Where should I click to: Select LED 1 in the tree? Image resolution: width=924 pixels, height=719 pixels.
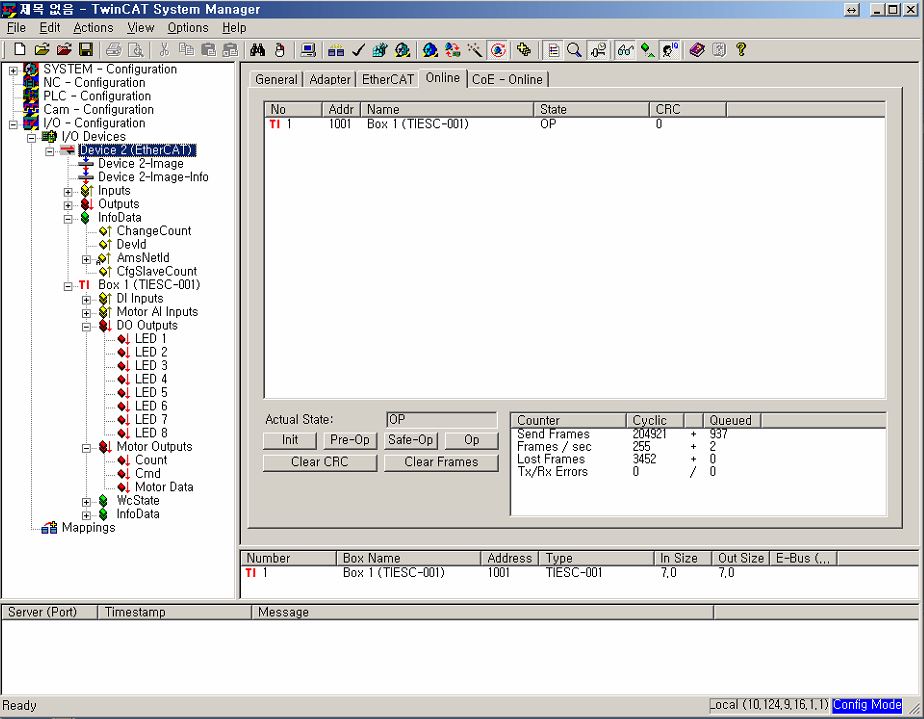pyautogui.click(x=150, y=339)
